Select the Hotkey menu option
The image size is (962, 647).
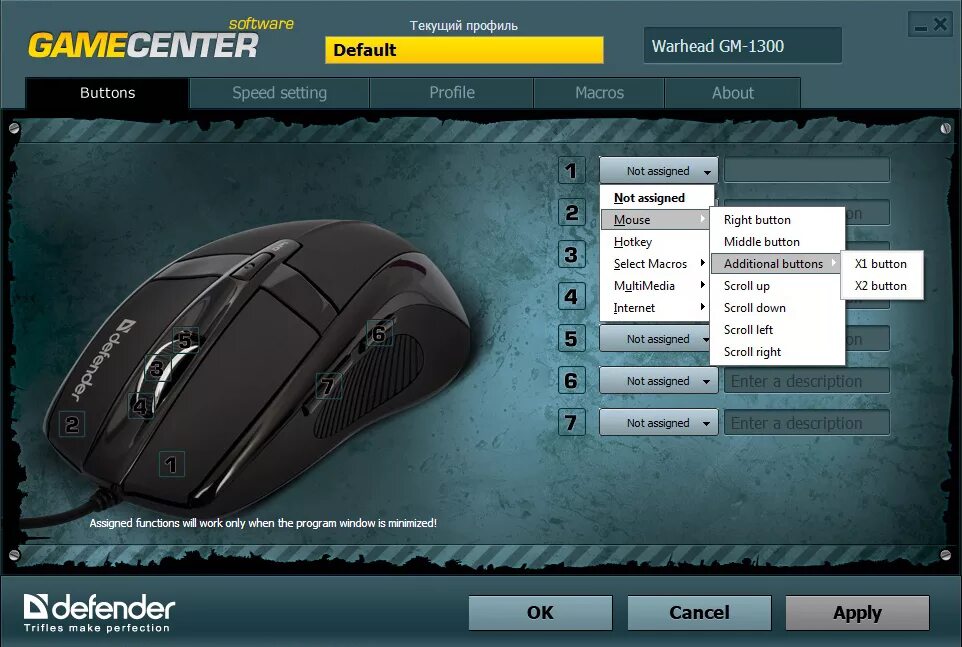(x=655, y=242)
